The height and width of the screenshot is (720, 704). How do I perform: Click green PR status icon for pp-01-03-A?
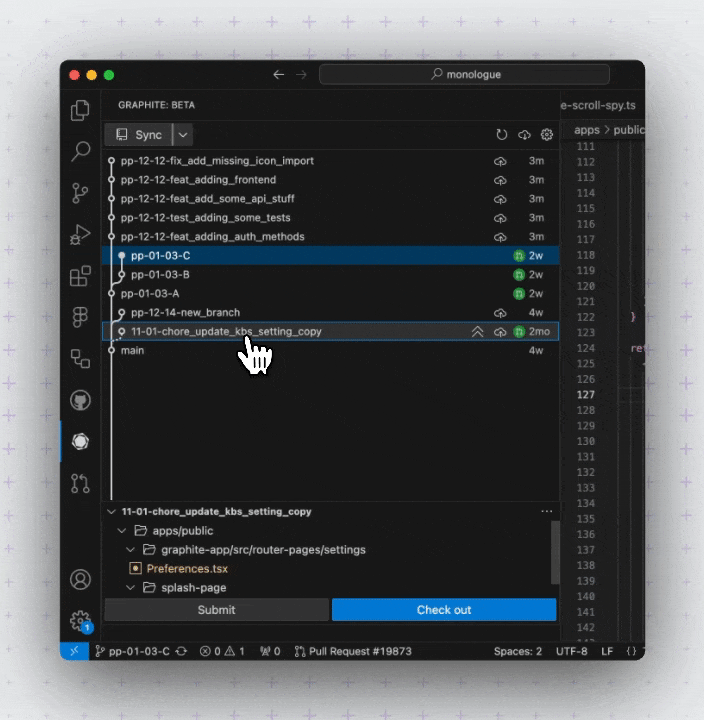[519, 293]
